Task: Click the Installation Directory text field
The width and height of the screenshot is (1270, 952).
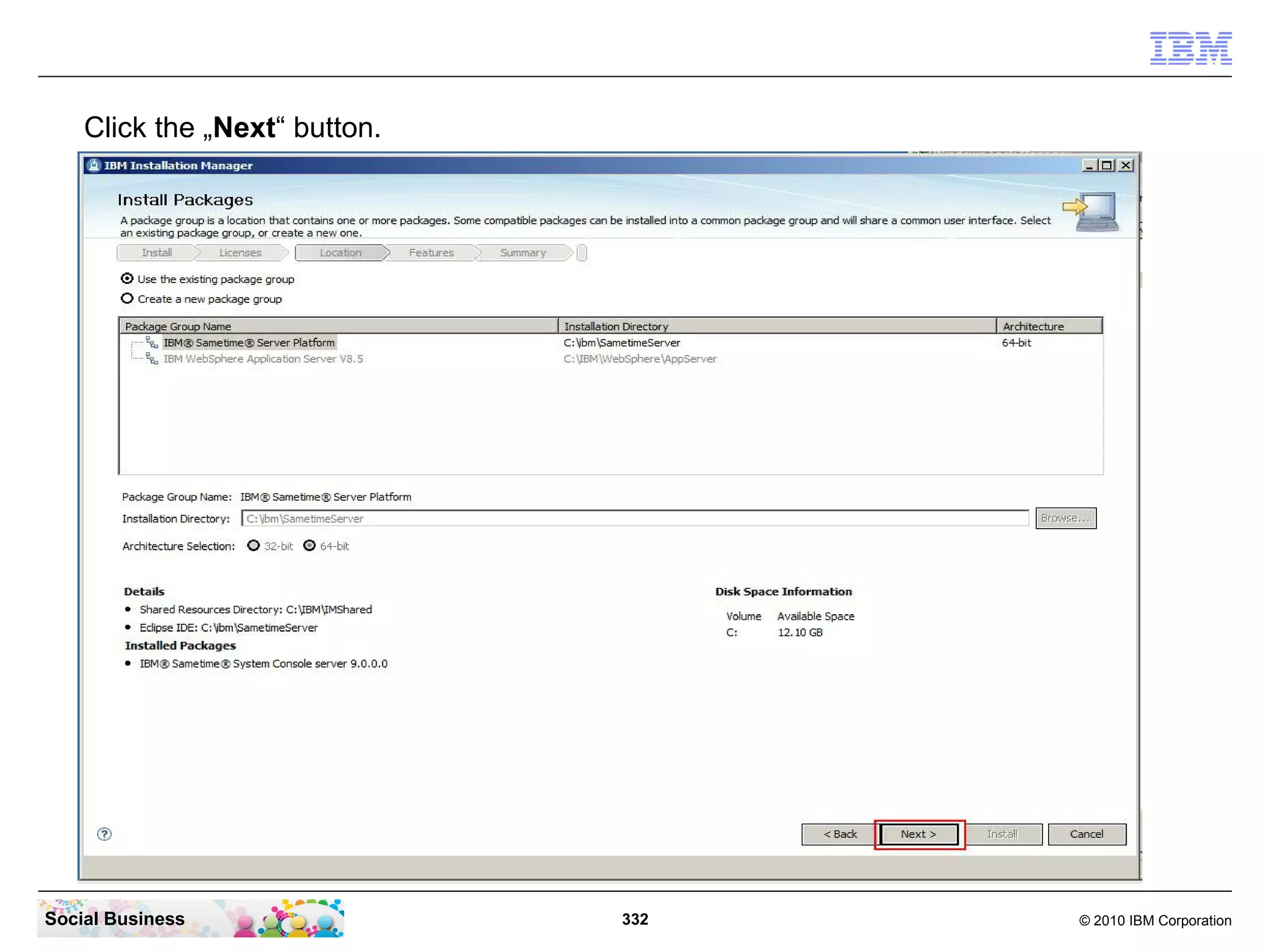Action: [x=635, y=519]
